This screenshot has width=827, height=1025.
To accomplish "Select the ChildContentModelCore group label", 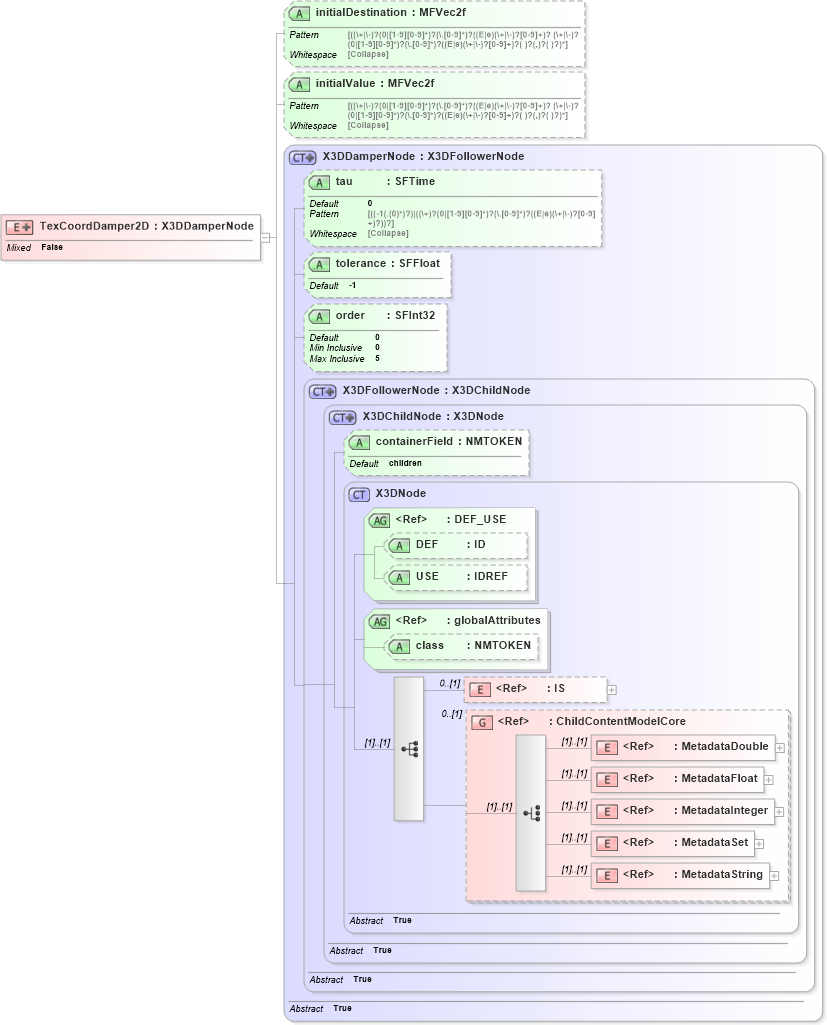I will (592, 722).
